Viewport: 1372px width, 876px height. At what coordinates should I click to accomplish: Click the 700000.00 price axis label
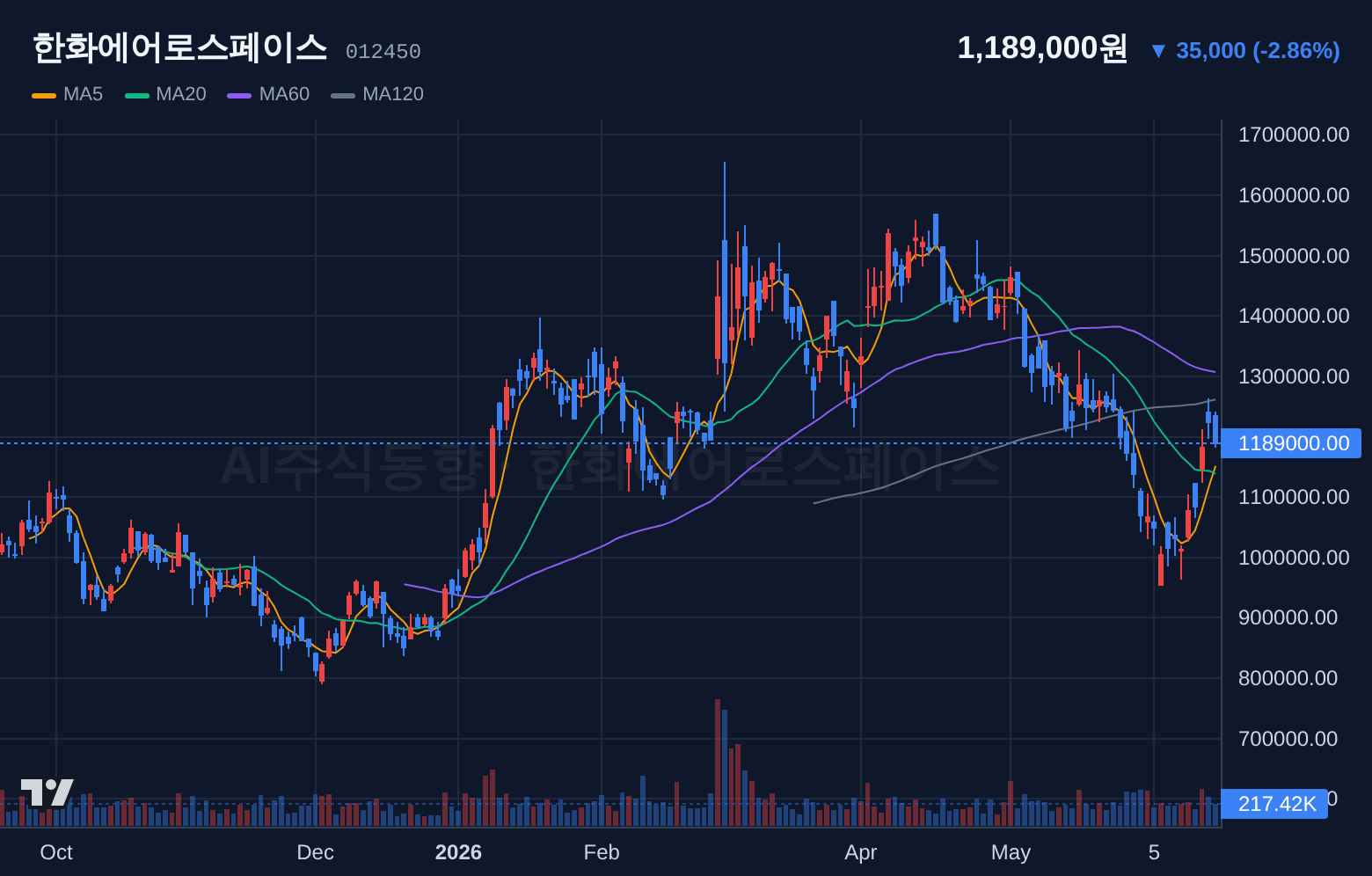point(1288,739)
